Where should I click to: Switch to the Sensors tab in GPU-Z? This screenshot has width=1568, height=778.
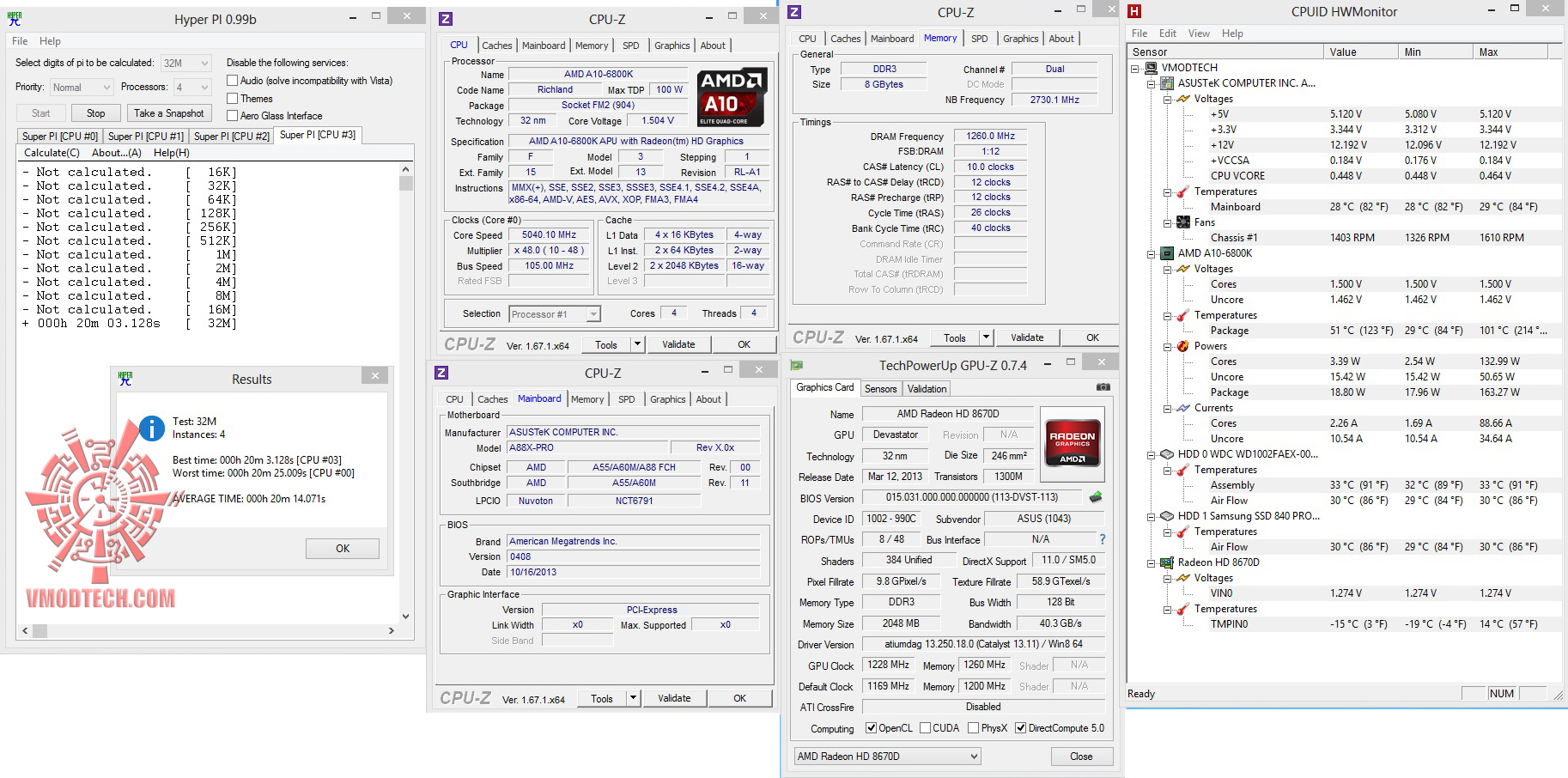(880, 389)
